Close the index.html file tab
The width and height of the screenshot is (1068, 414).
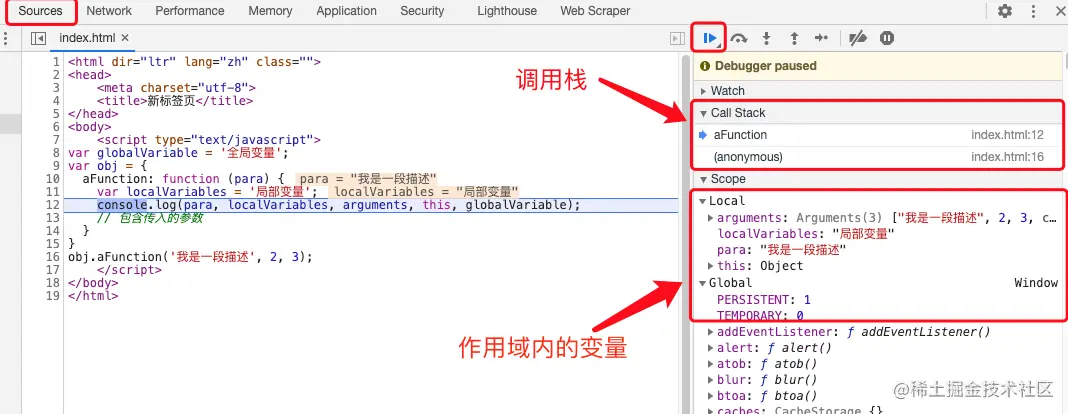(125, 38)
